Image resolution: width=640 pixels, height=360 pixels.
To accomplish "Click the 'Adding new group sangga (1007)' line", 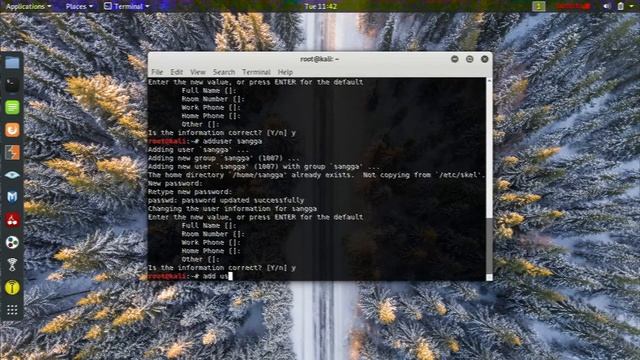I will 223,158.
